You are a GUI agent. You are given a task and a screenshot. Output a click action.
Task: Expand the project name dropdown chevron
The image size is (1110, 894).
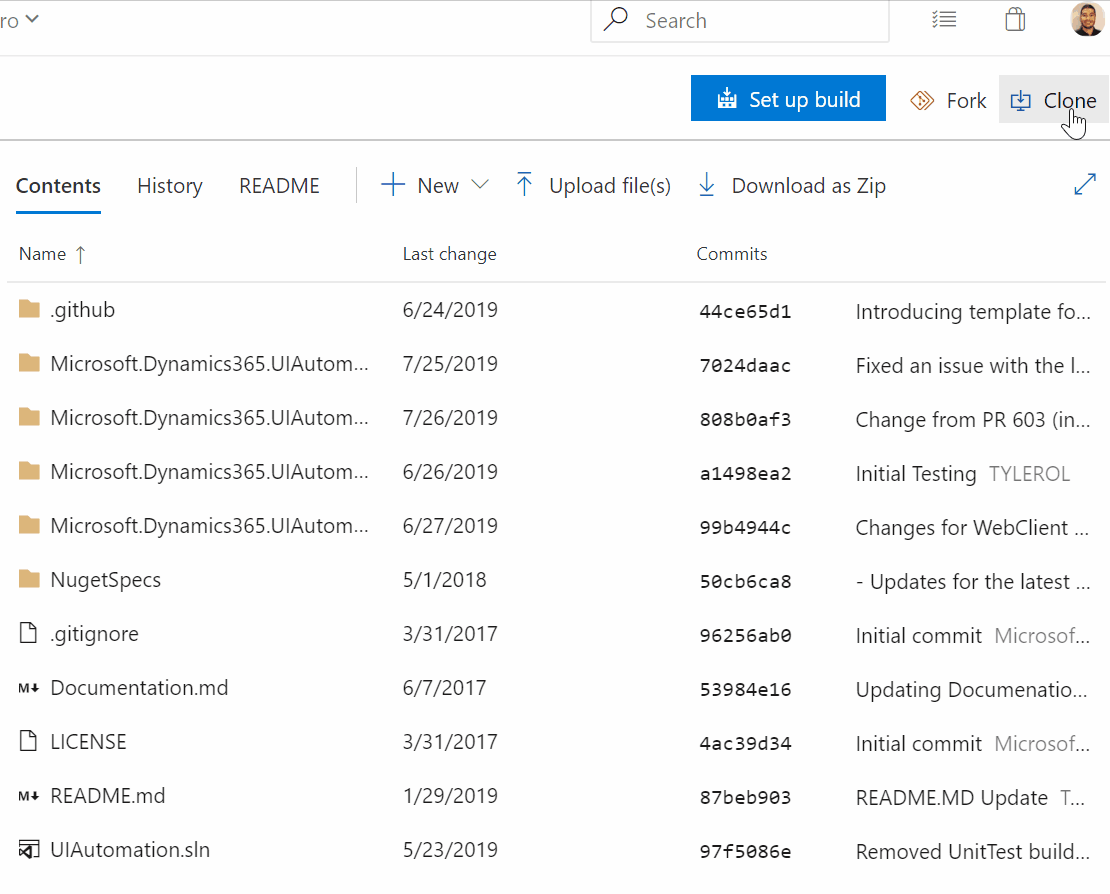pyautogui.click(x=32, y=19)
